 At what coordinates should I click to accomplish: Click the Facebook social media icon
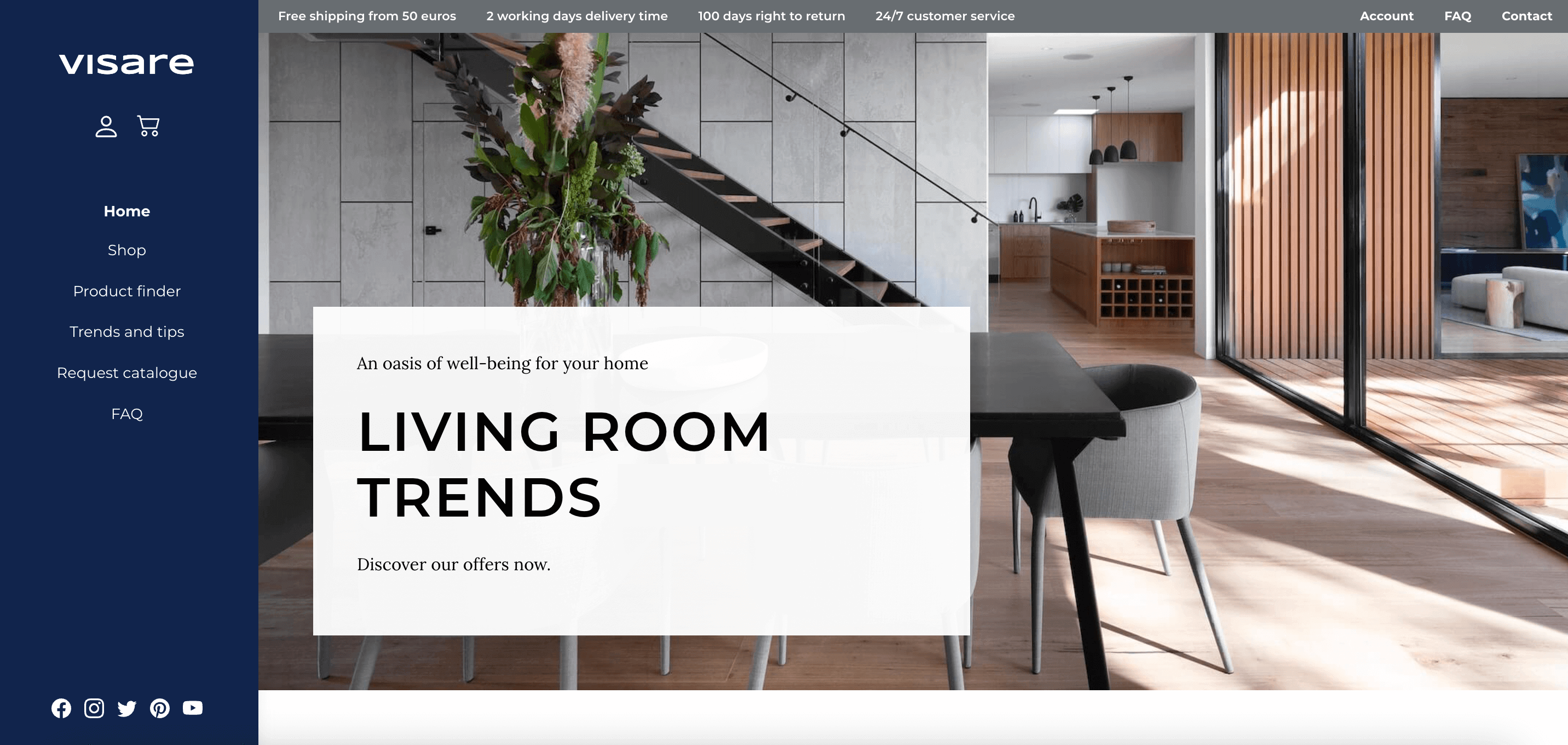pos(61,708)
